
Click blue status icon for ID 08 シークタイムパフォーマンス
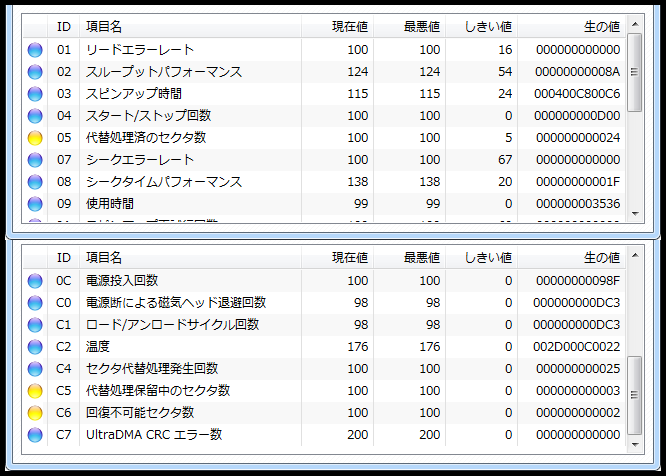point(35,182)
